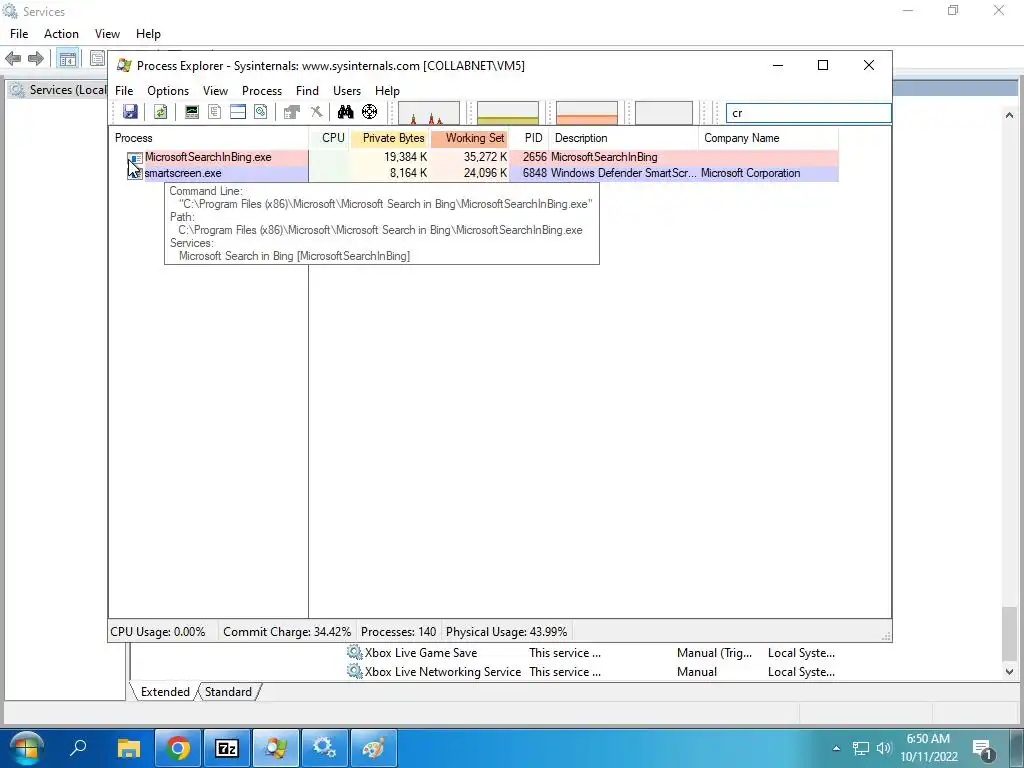The width and height of the screenshot is (1024, 768).
Task: Open the Find menu
Action: (307, 91)
